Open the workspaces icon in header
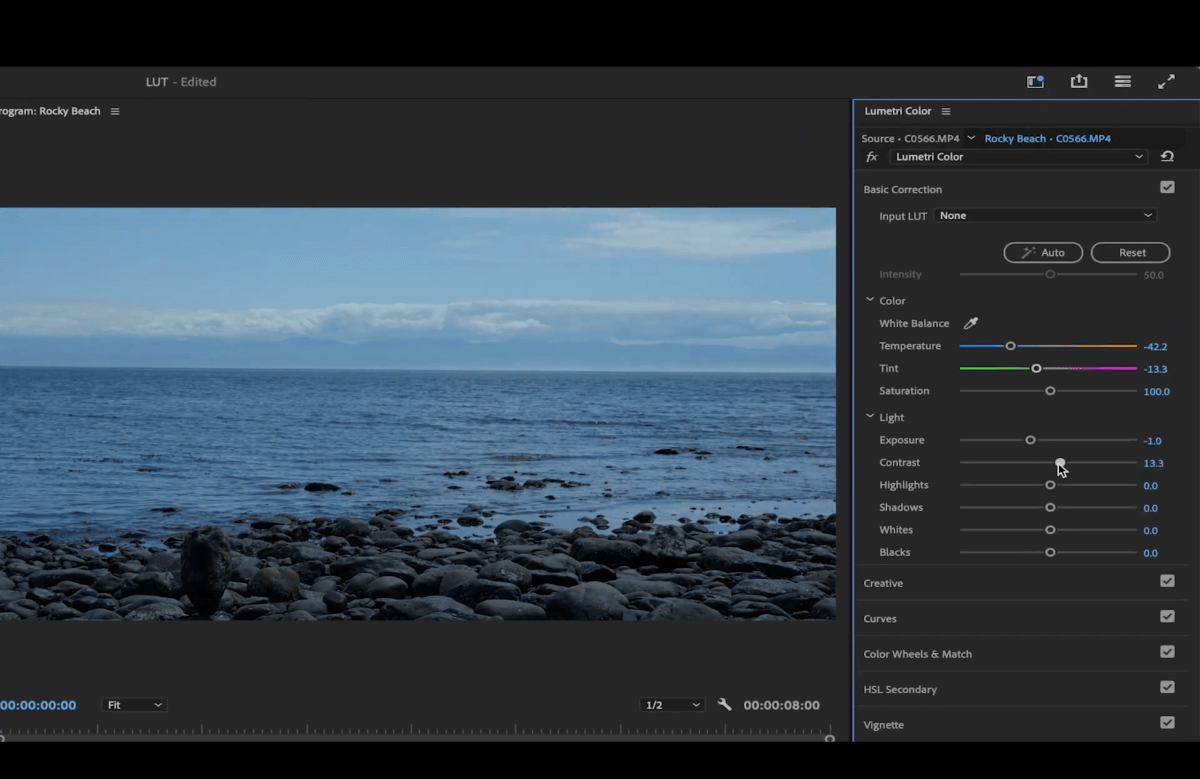Screen dimensions: 1200x779 click(x=1035, y=82)
